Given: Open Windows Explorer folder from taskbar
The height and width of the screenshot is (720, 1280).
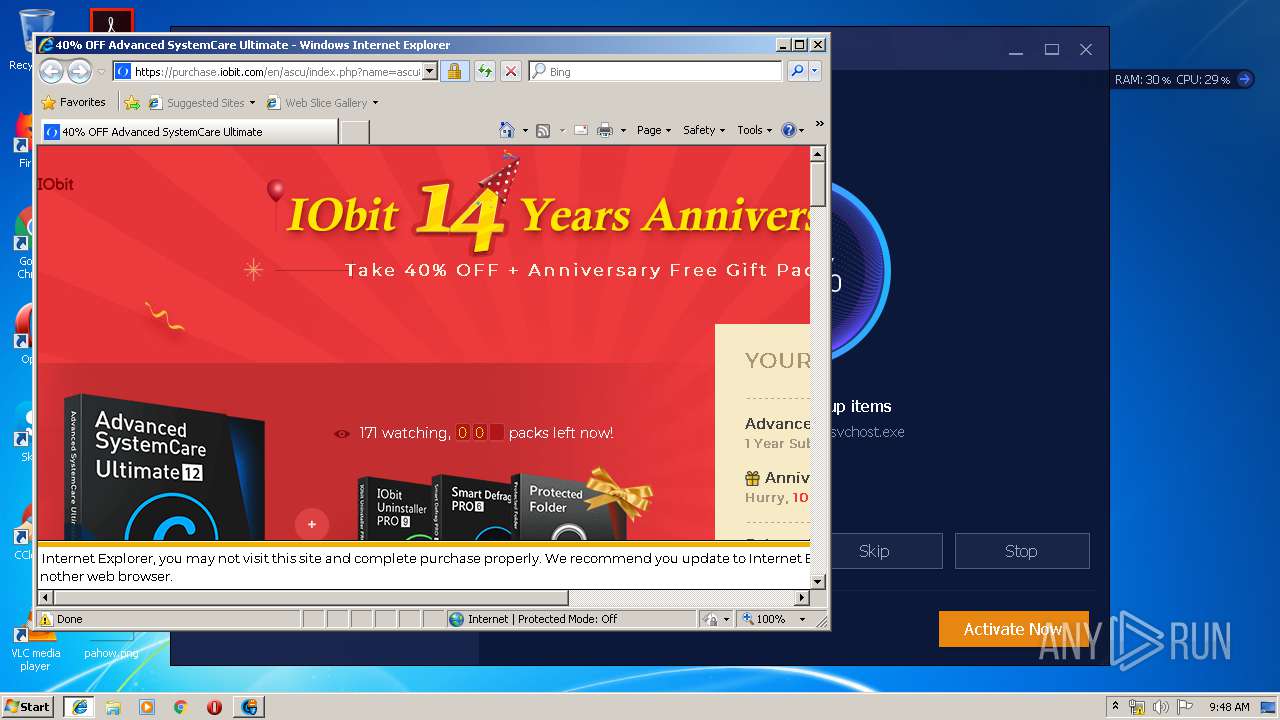Looking at the screenshot, I should [113, 707].
